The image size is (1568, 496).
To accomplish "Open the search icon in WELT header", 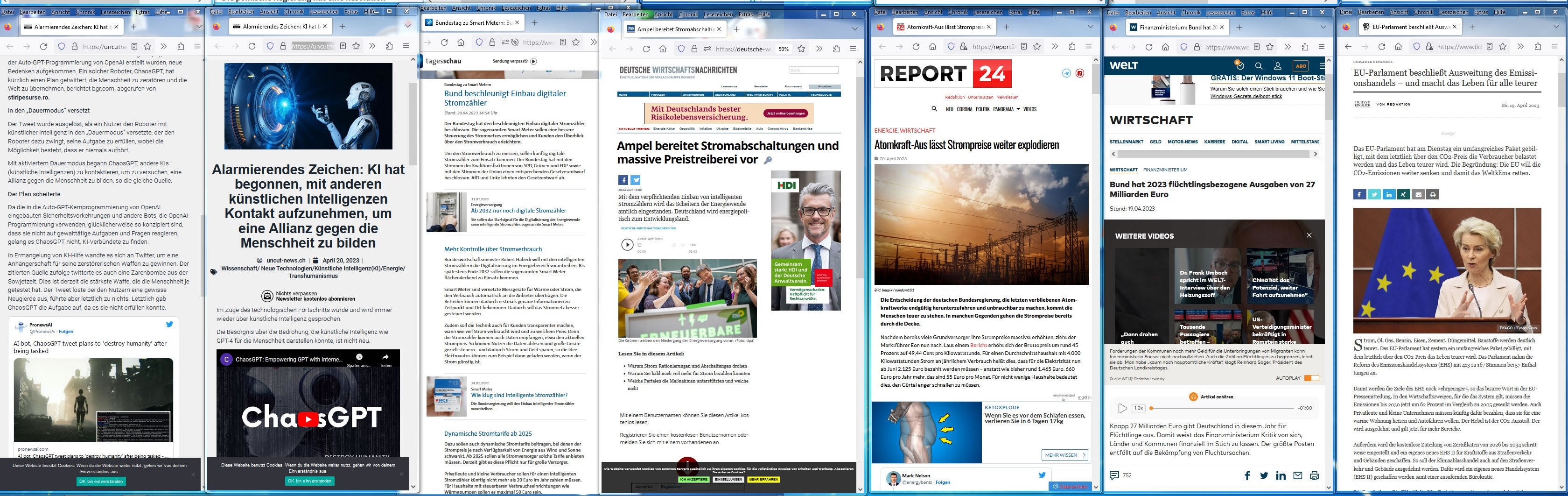I will [1259, 66].
